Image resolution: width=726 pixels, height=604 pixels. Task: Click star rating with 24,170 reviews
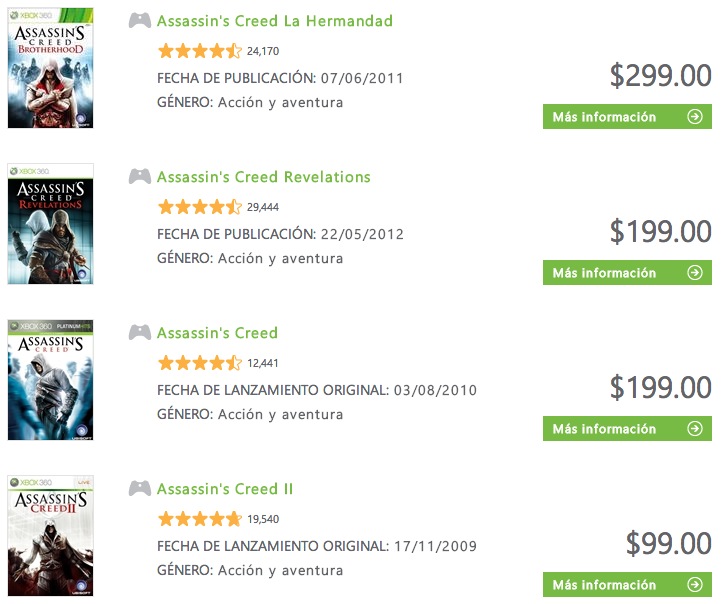coord(199,51)
